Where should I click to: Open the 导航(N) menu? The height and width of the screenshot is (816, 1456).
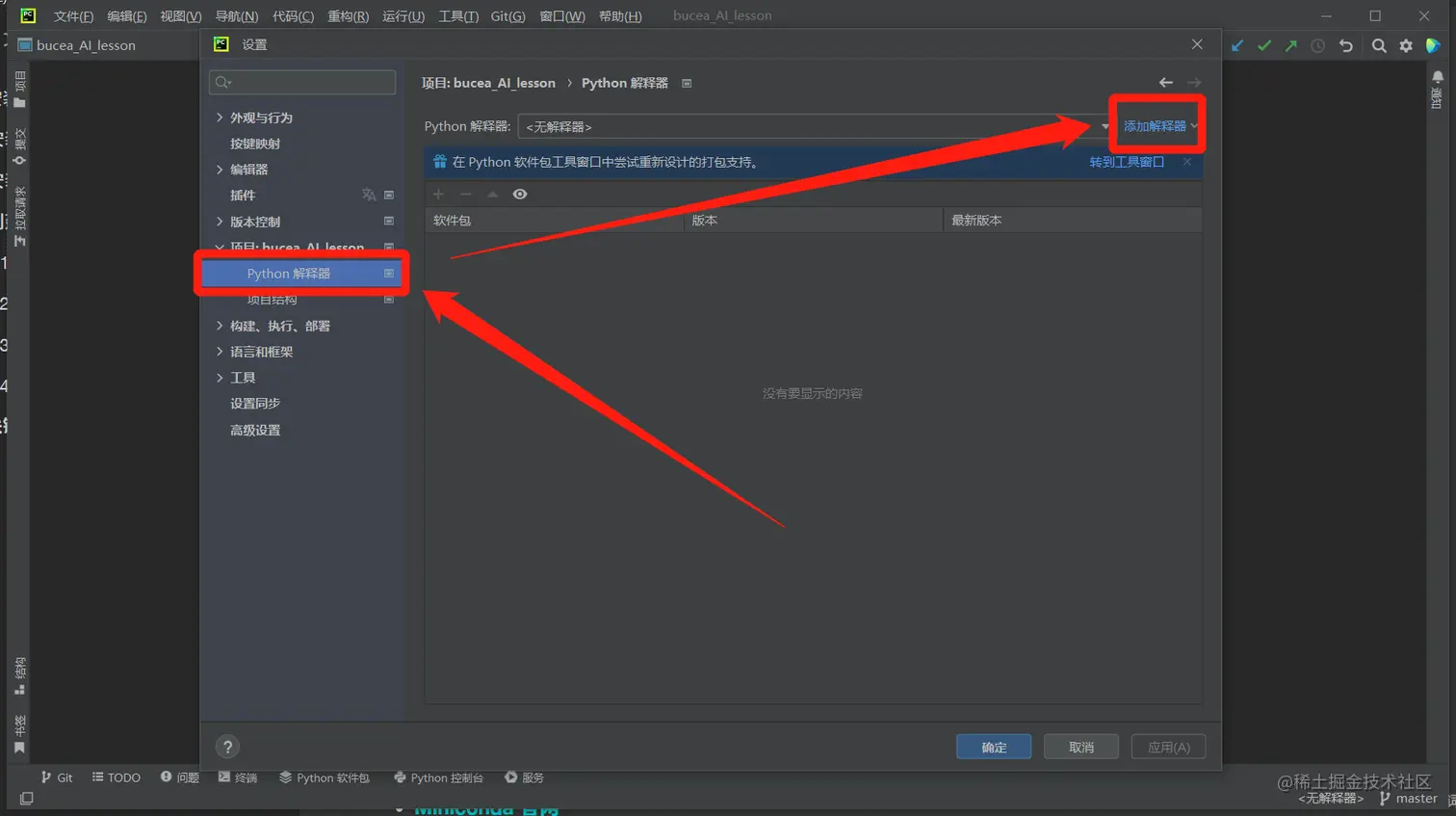tap(236, 15)
